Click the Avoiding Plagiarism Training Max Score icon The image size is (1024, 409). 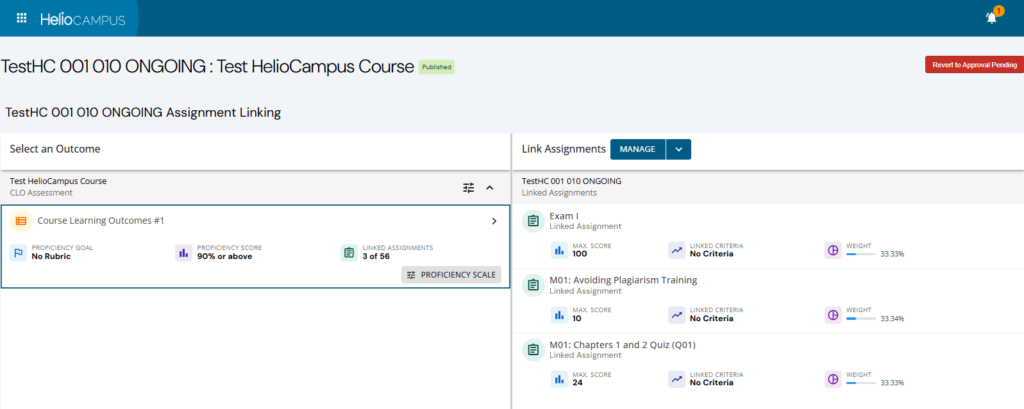point(559,314)
